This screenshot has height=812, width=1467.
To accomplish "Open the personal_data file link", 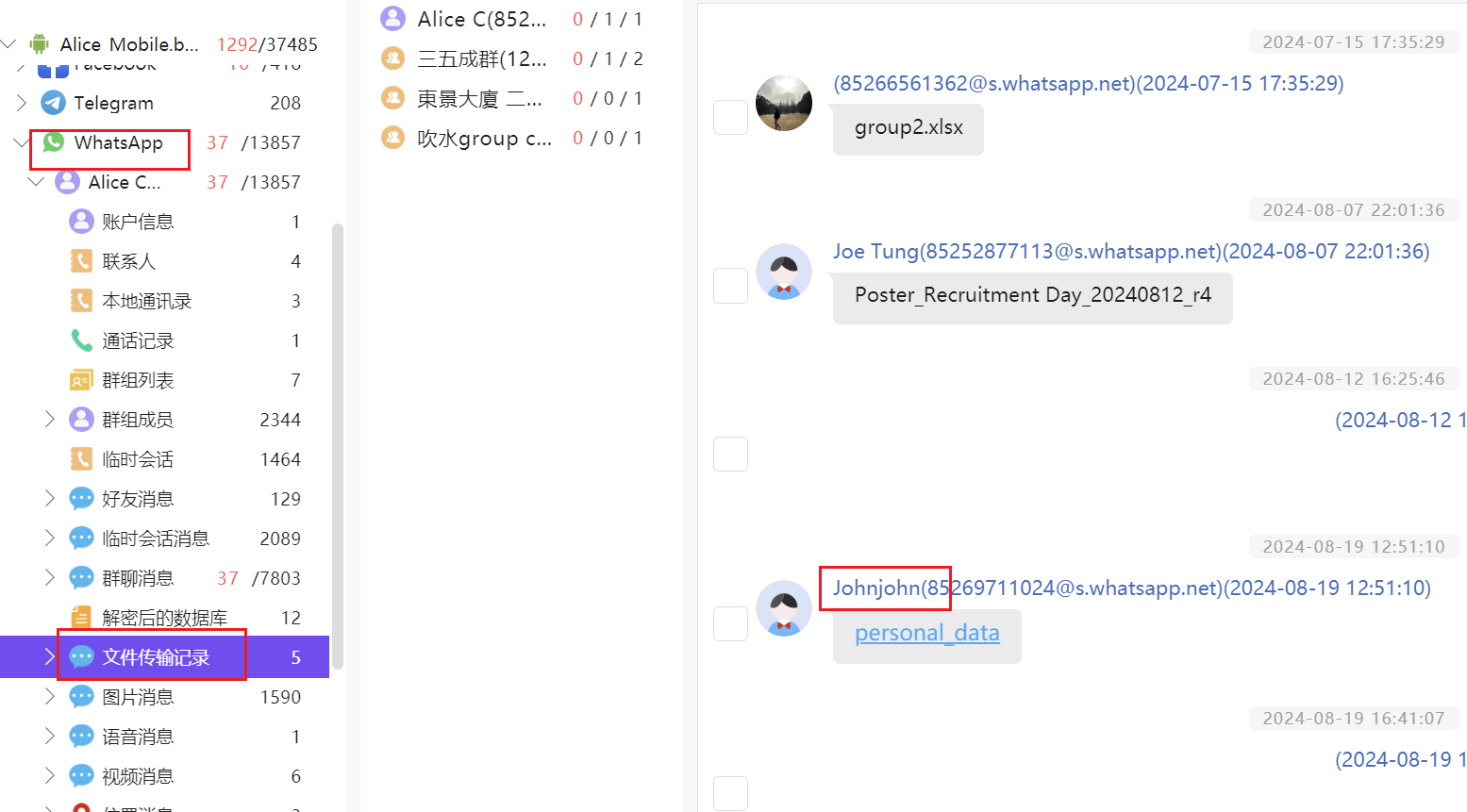I will (x=926, y=633).
